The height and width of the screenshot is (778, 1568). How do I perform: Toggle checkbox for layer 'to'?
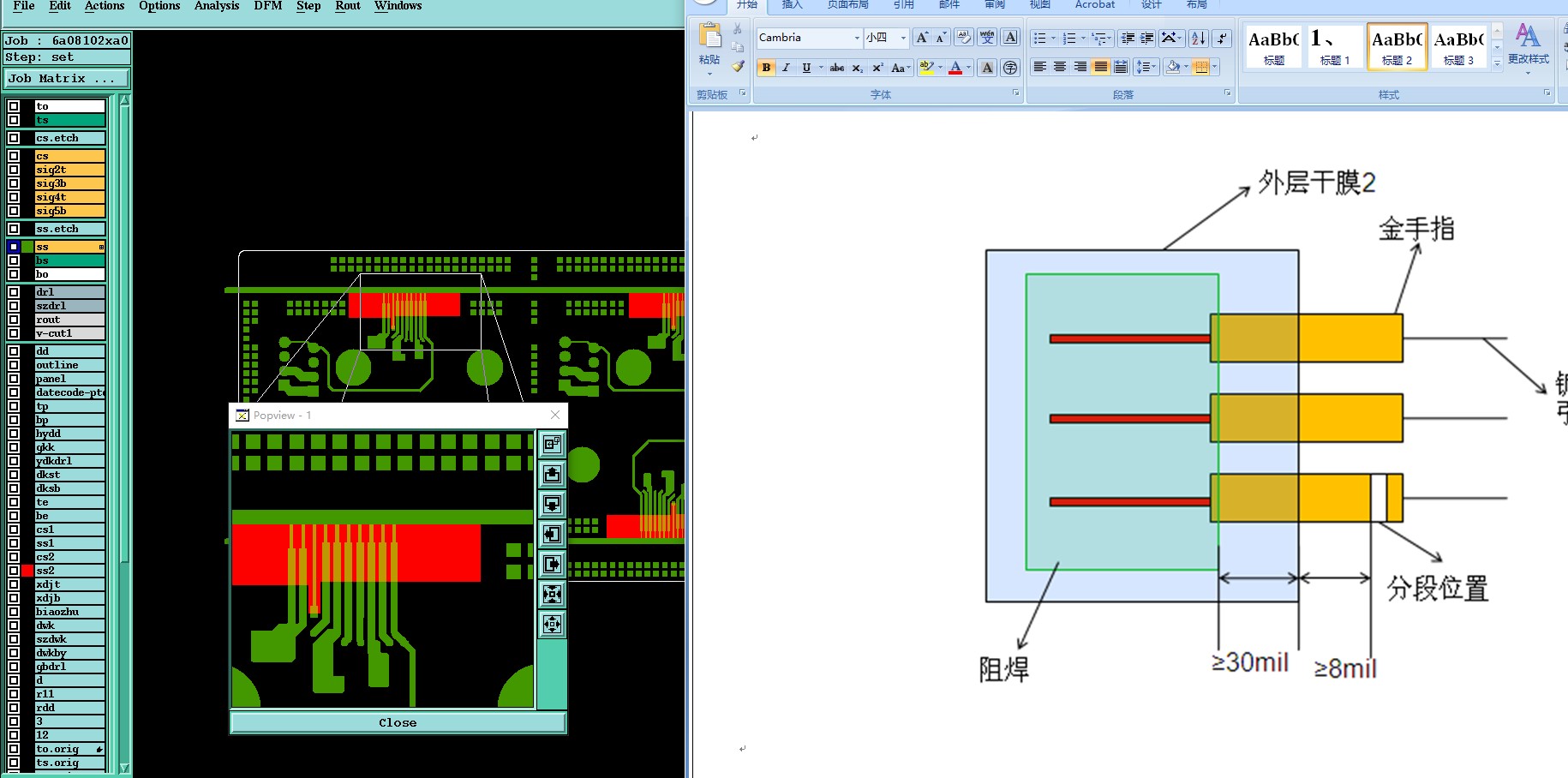pyautogui.click(x=14, y=106)
